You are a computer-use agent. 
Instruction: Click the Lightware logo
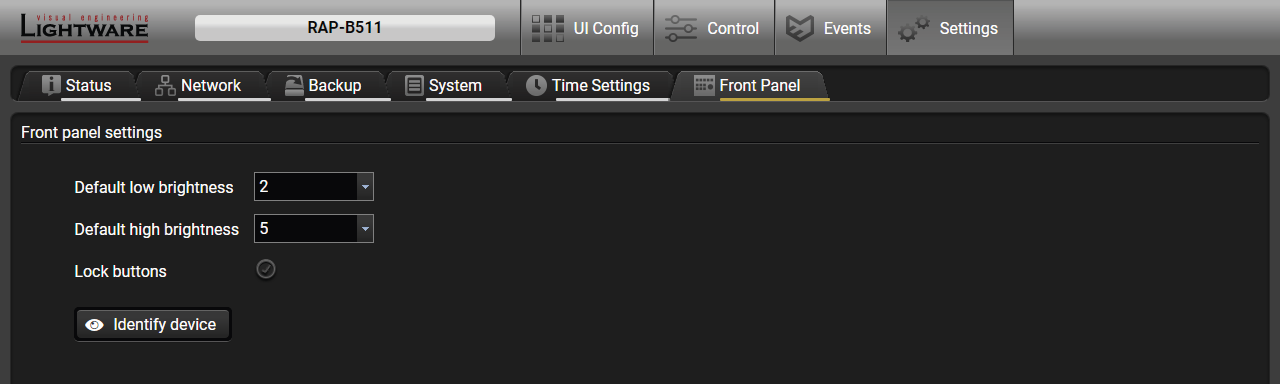coord(85,28)
